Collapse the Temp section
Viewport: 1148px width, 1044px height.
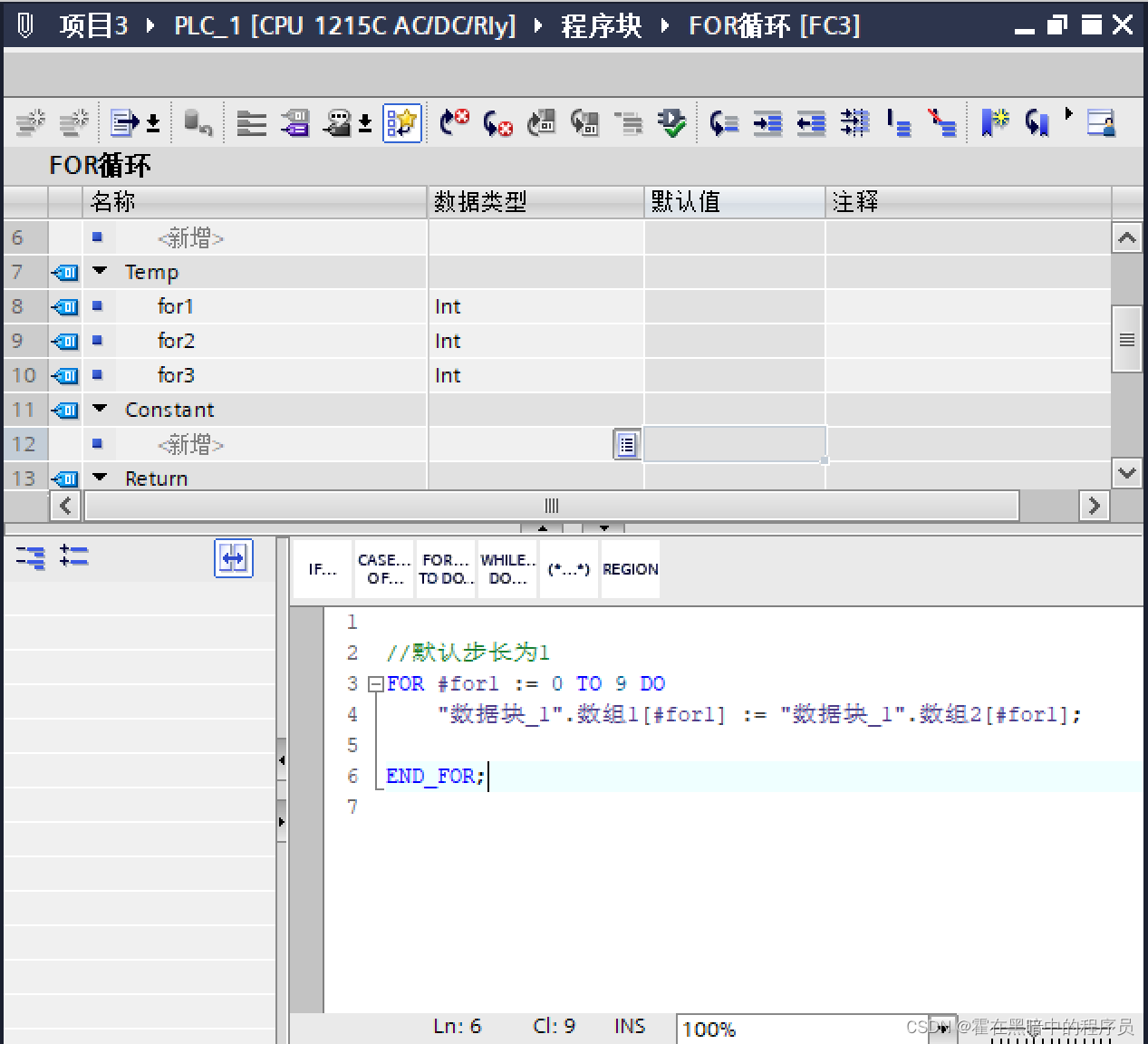99,271
